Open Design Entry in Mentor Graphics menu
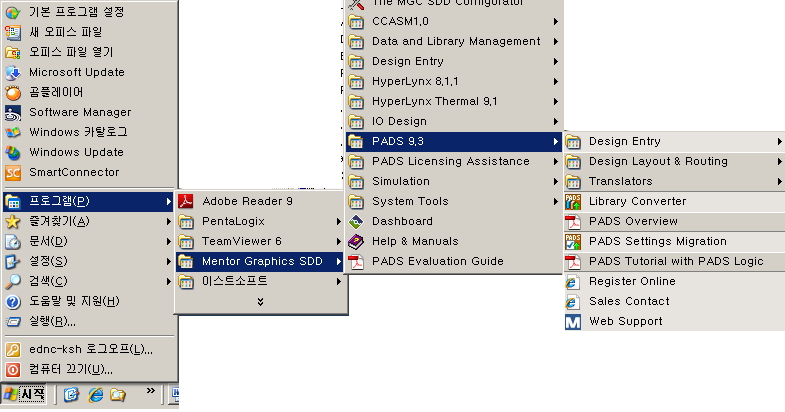The image size is (785, 412). [454, 62]
